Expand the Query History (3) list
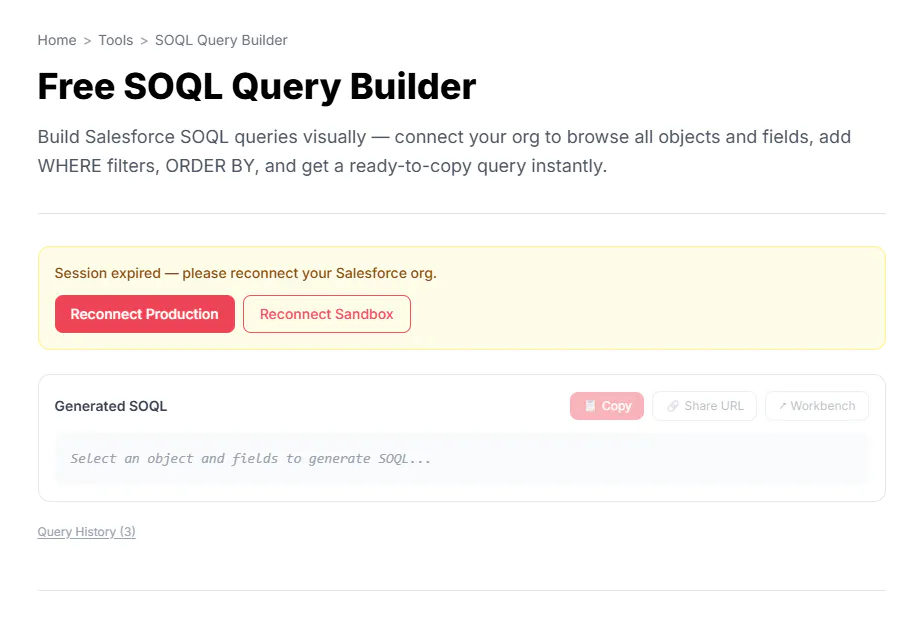Screen dimensions: 923x618 tap(87, 532)
